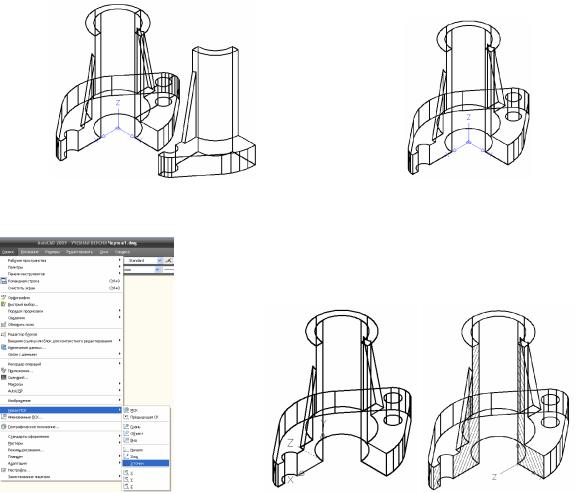Open the Сервис menu in menu bar

tap(7, 252)
